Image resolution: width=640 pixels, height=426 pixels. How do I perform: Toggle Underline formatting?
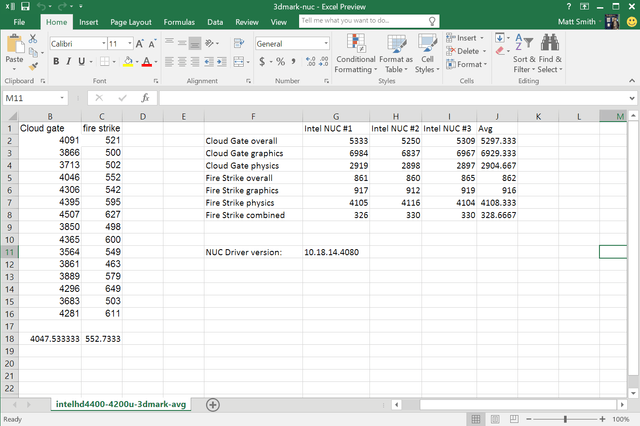pyautogui.click(x=82, y=62)
